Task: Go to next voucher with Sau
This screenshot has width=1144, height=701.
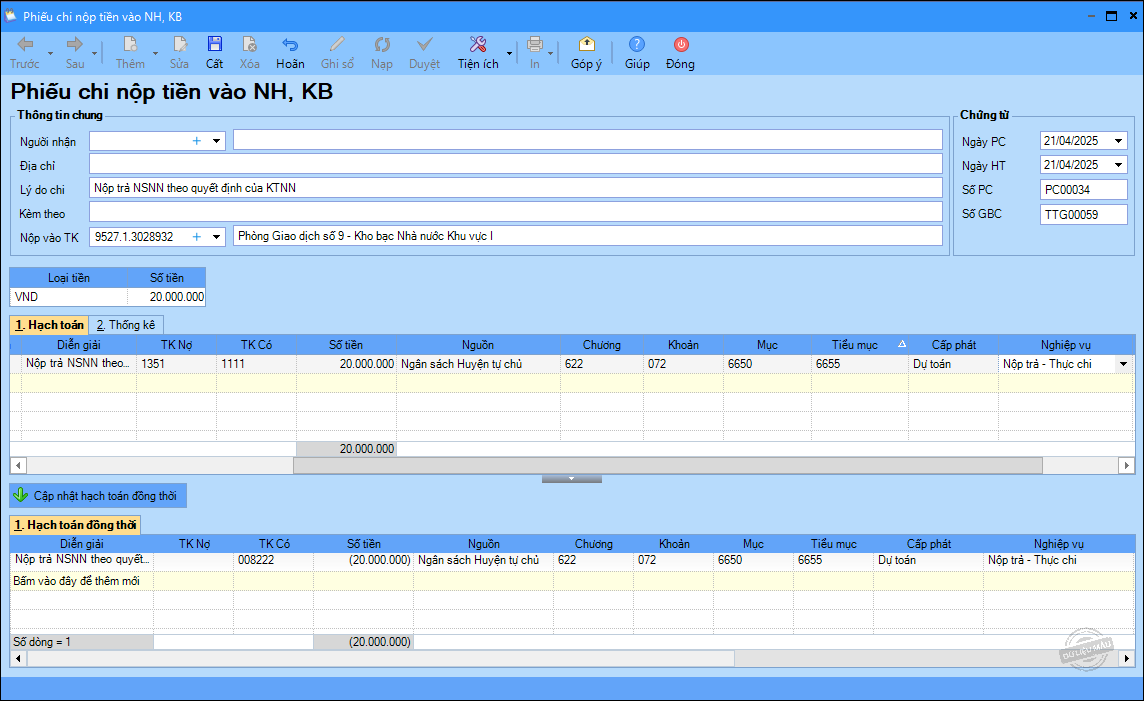Action: point(75,53)
